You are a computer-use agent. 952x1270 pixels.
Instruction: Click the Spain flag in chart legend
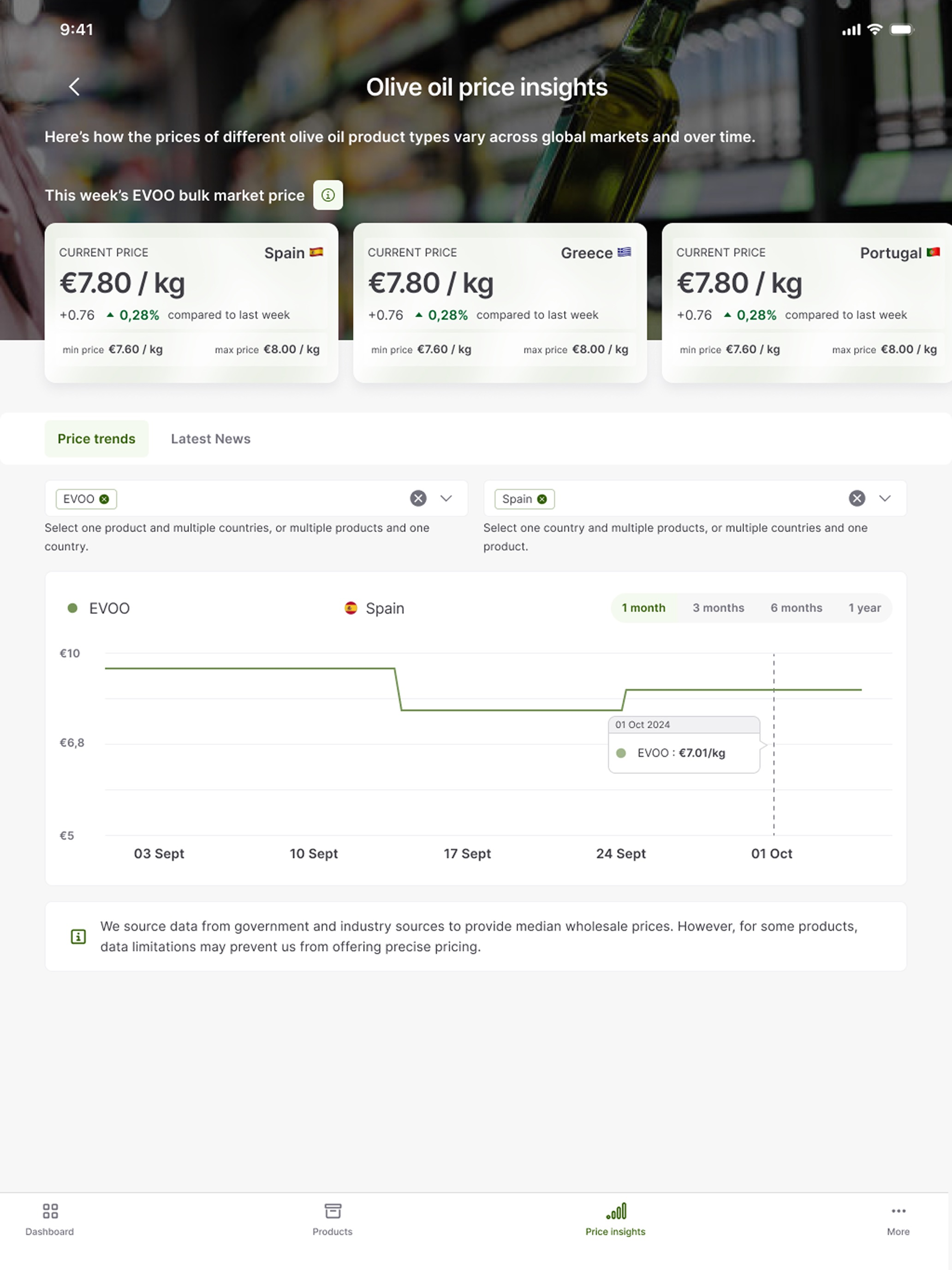point(351,608)
